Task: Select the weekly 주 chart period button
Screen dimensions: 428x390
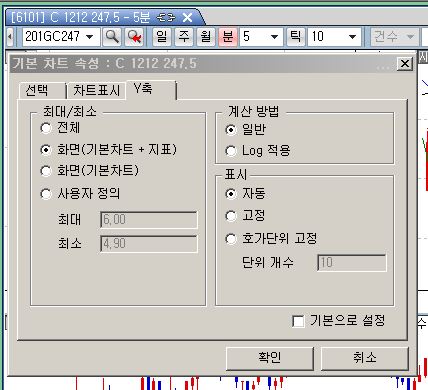Action: 184,36
